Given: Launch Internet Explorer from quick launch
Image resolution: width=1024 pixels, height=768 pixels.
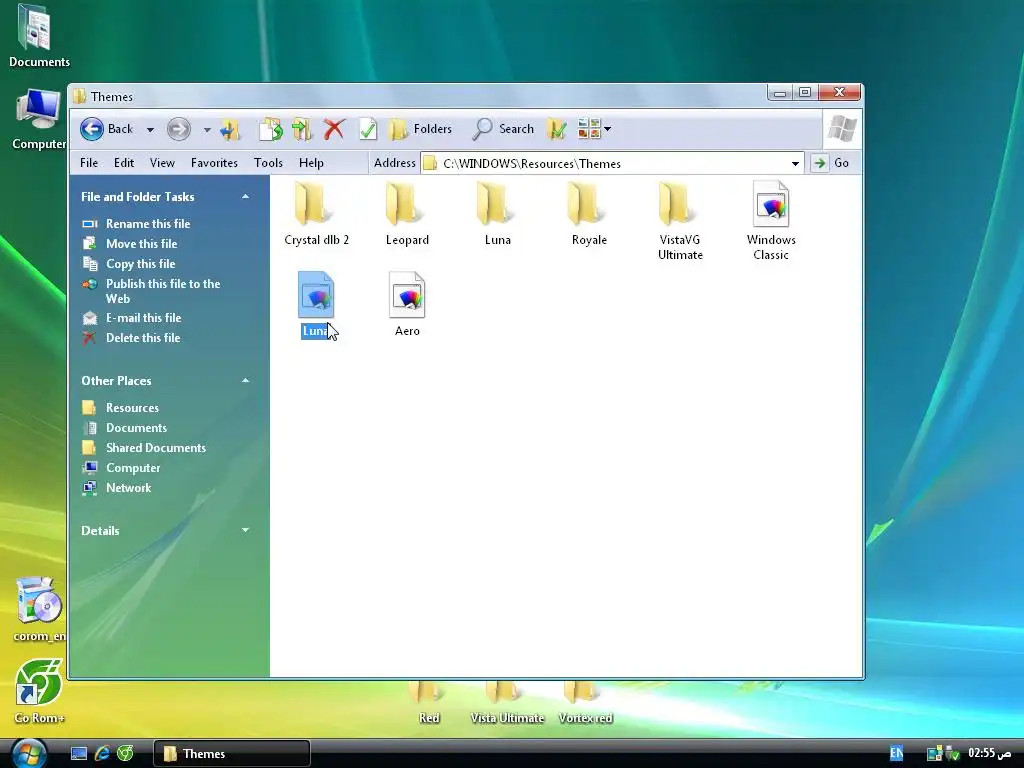Looking at the screenshot, I should 102,754.
